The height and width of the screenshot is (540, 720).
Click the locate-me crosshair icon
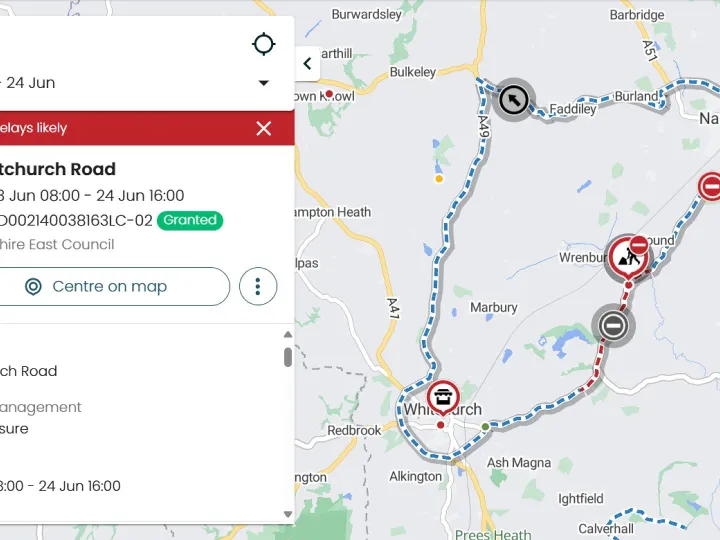[264, 44]
